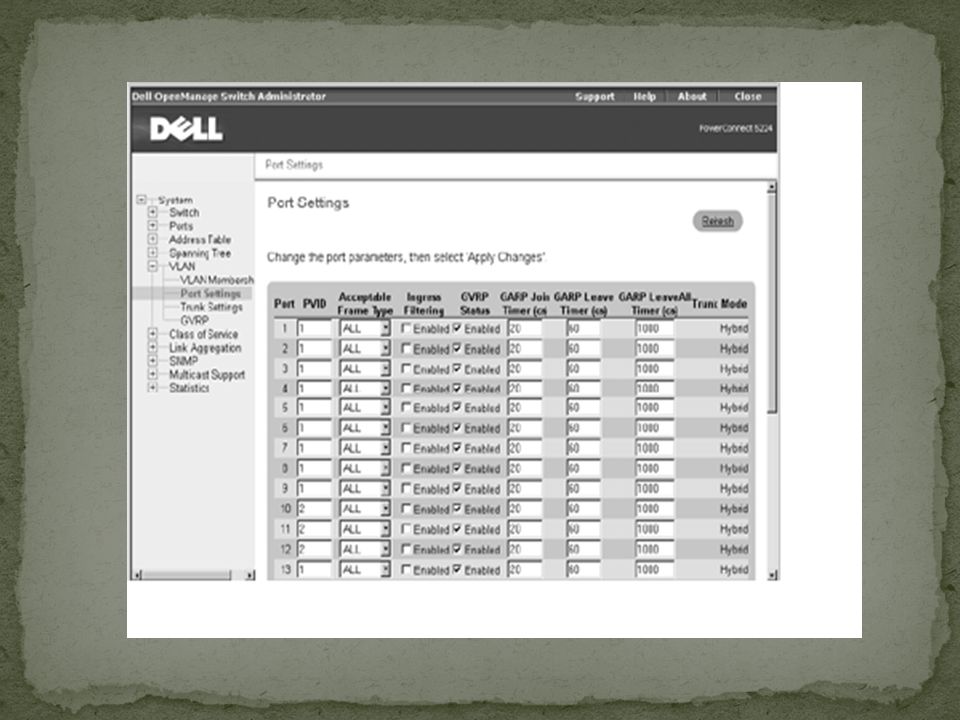
Task: Click the PVID field for port 1
Action: coord(314,329)
